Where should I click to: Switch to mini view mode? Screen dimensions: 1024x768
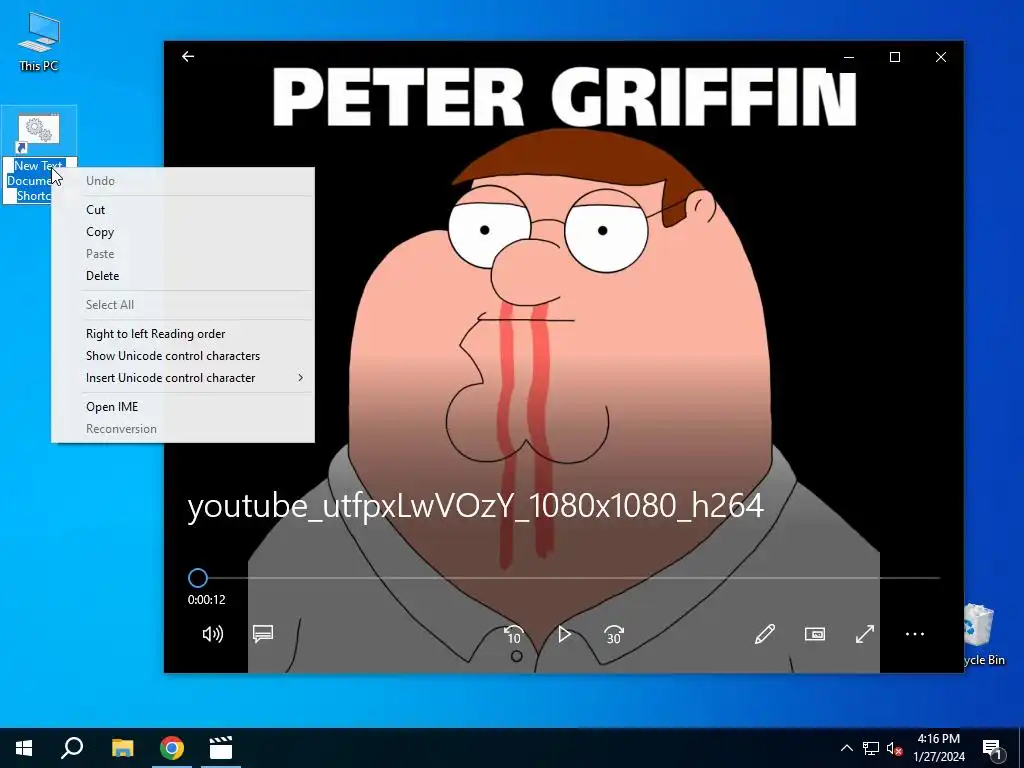(x=814, y=634)
